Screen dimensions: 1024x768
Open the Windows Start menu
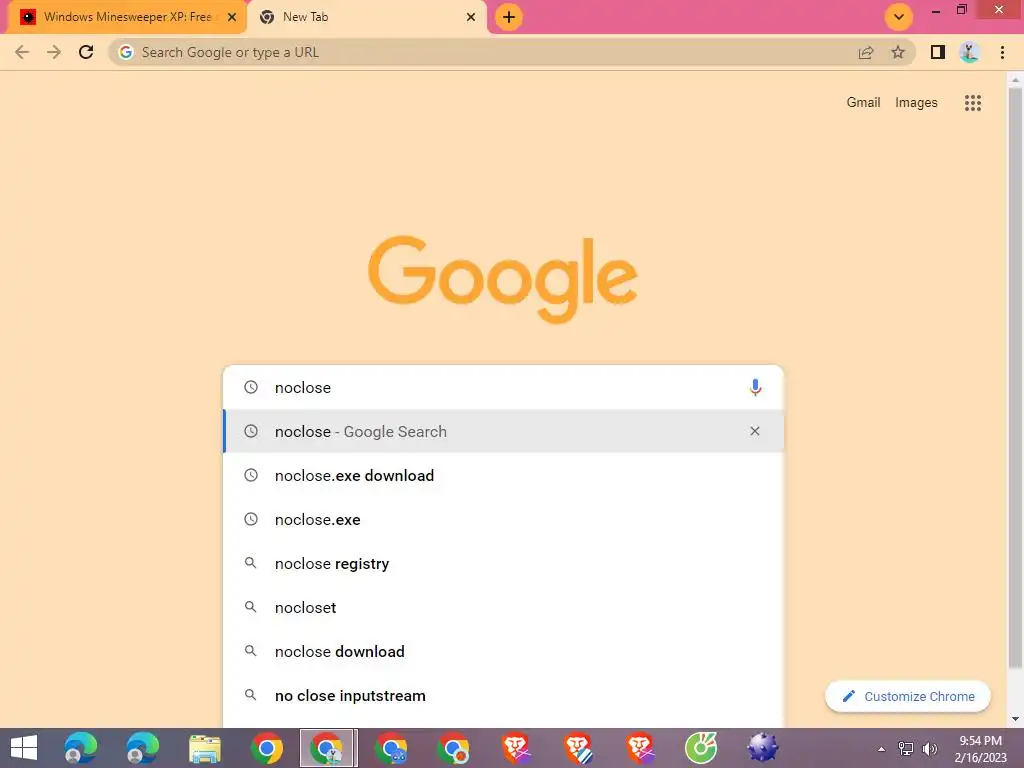[24, 748]
